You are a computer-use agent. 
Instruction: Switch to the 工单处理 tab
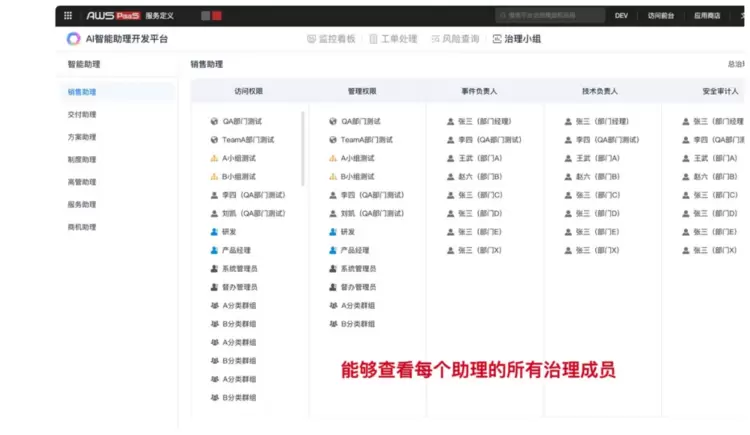[392, 39]
